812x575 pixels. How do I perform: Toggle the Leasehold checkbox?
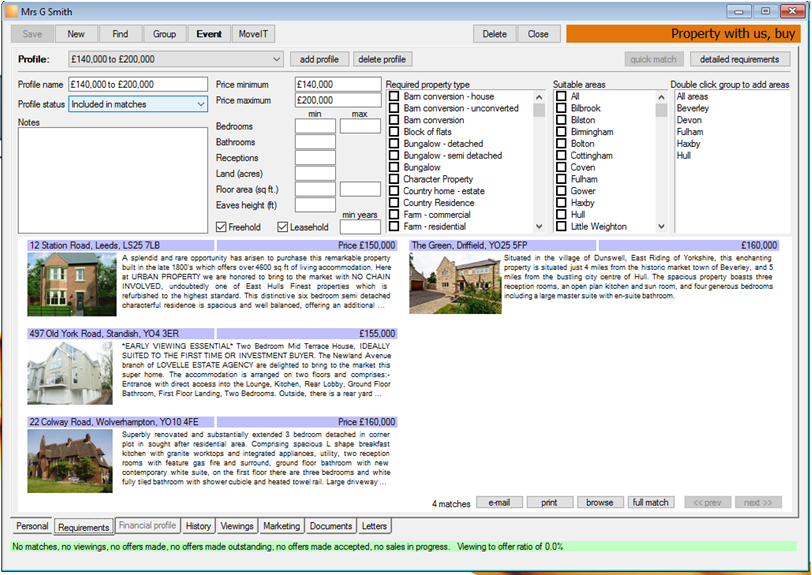282,227
